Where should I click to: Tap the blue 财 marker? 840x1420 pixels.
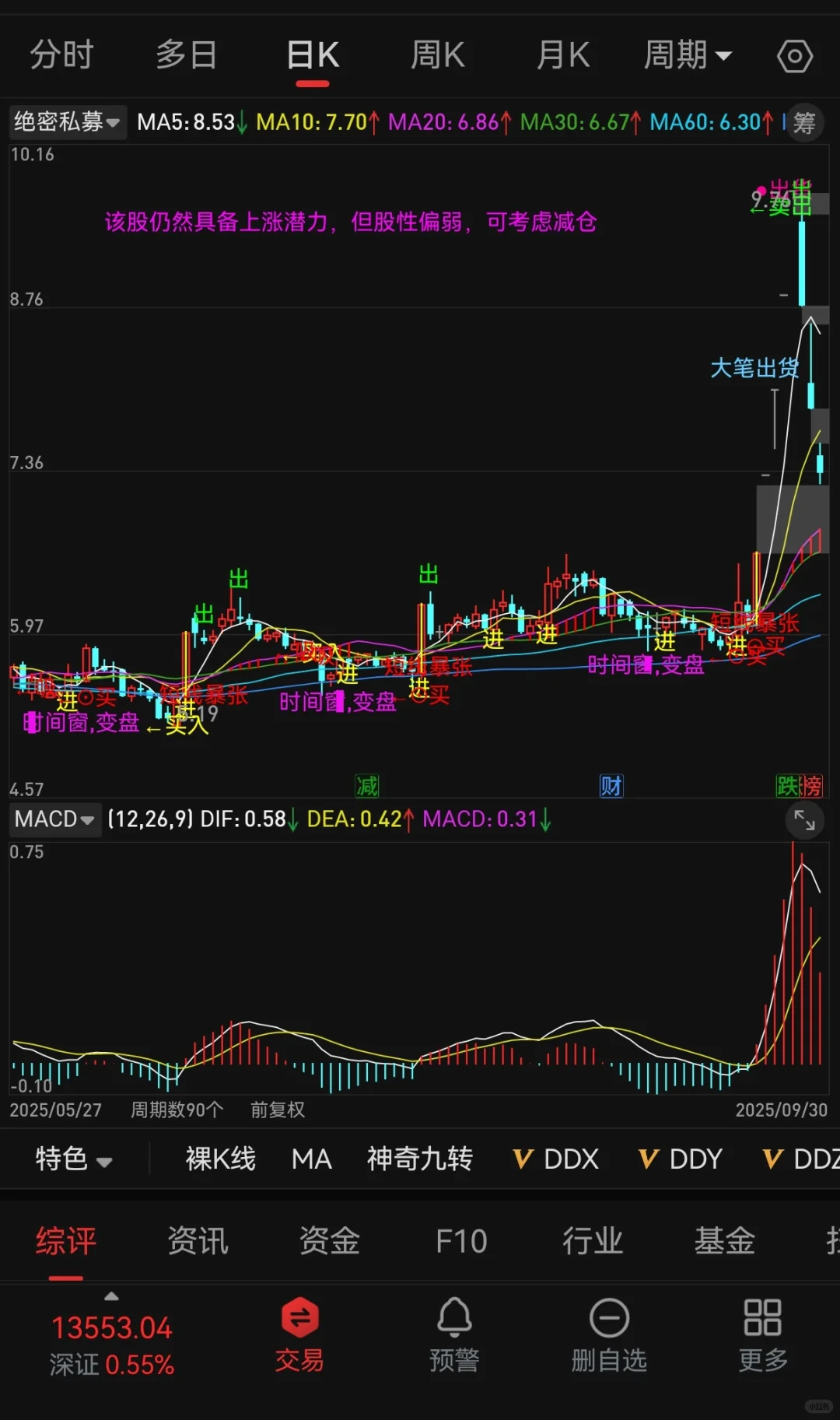(x=611, y=786)
